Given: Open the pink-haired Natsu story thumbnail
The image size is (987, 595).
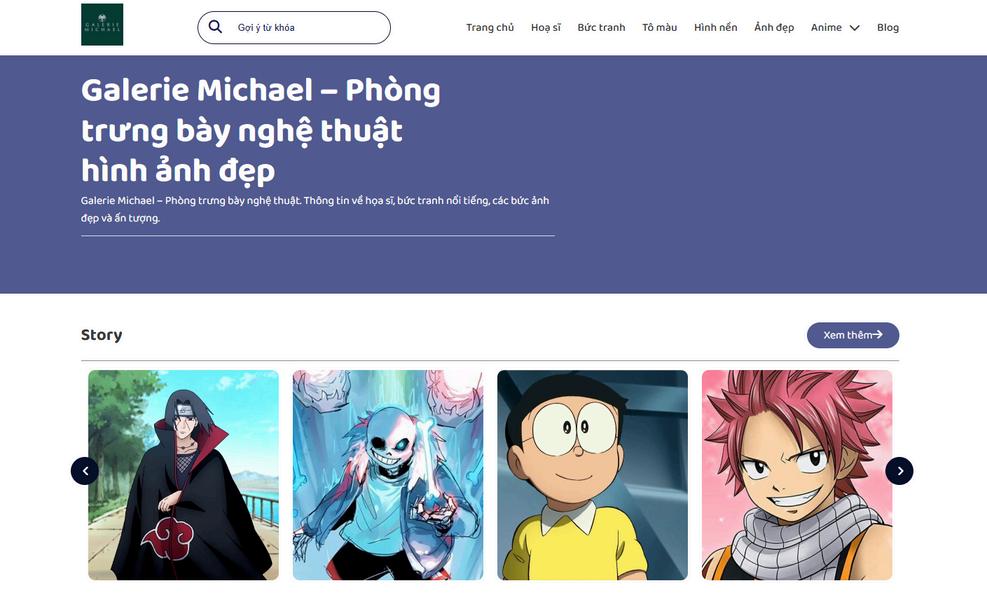Looking at the screenshot, I should click(797, 475).
